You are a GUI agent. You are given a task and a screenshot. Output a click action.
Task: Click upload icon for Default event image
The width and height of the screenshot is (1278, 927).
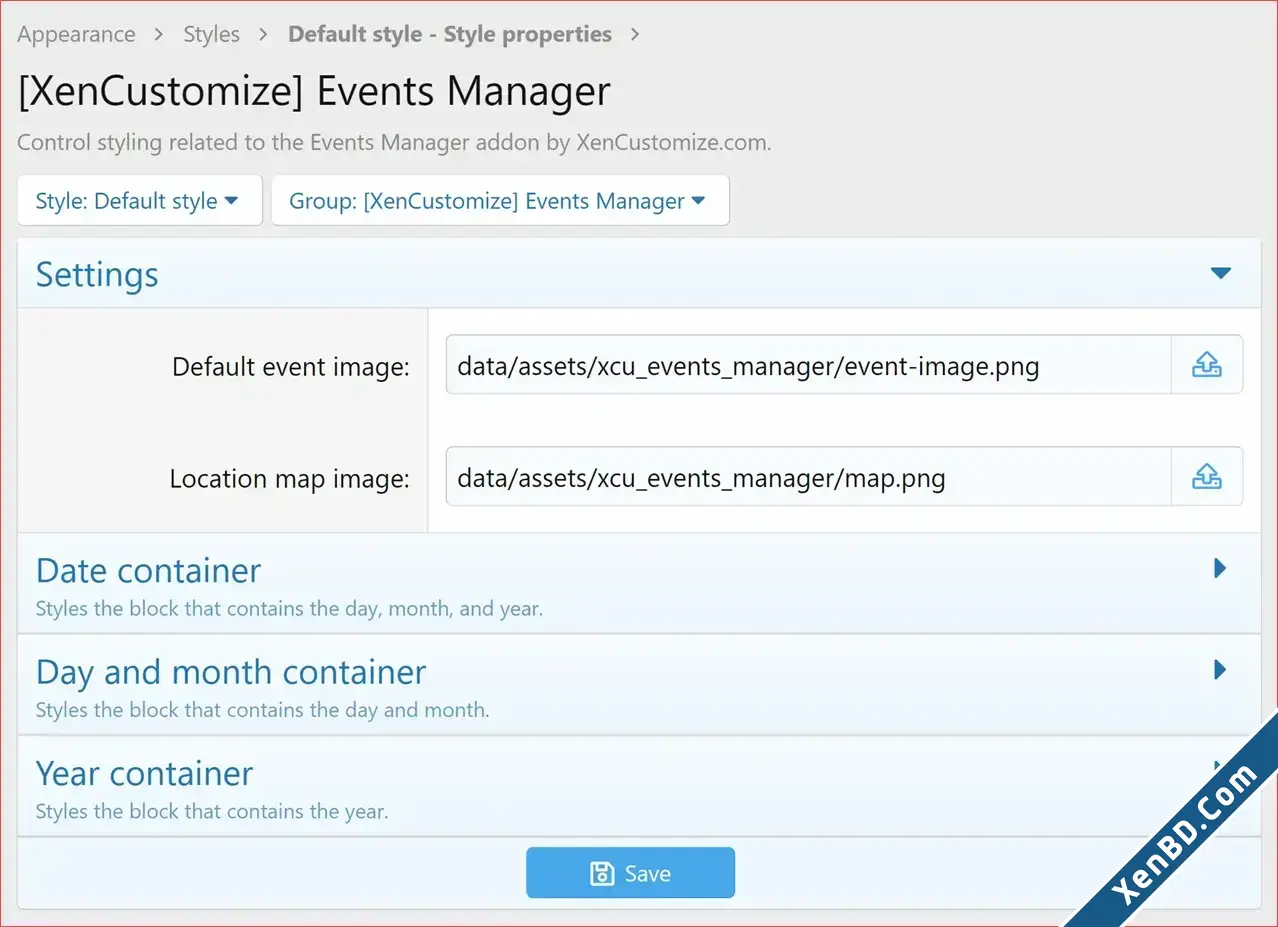[1207, 365]
